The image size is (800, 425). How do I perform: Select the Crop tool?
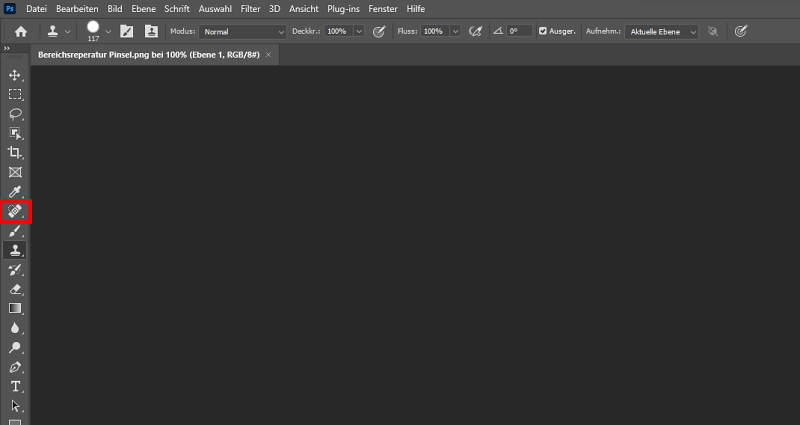pyautogui.click(x=15, y=153)
